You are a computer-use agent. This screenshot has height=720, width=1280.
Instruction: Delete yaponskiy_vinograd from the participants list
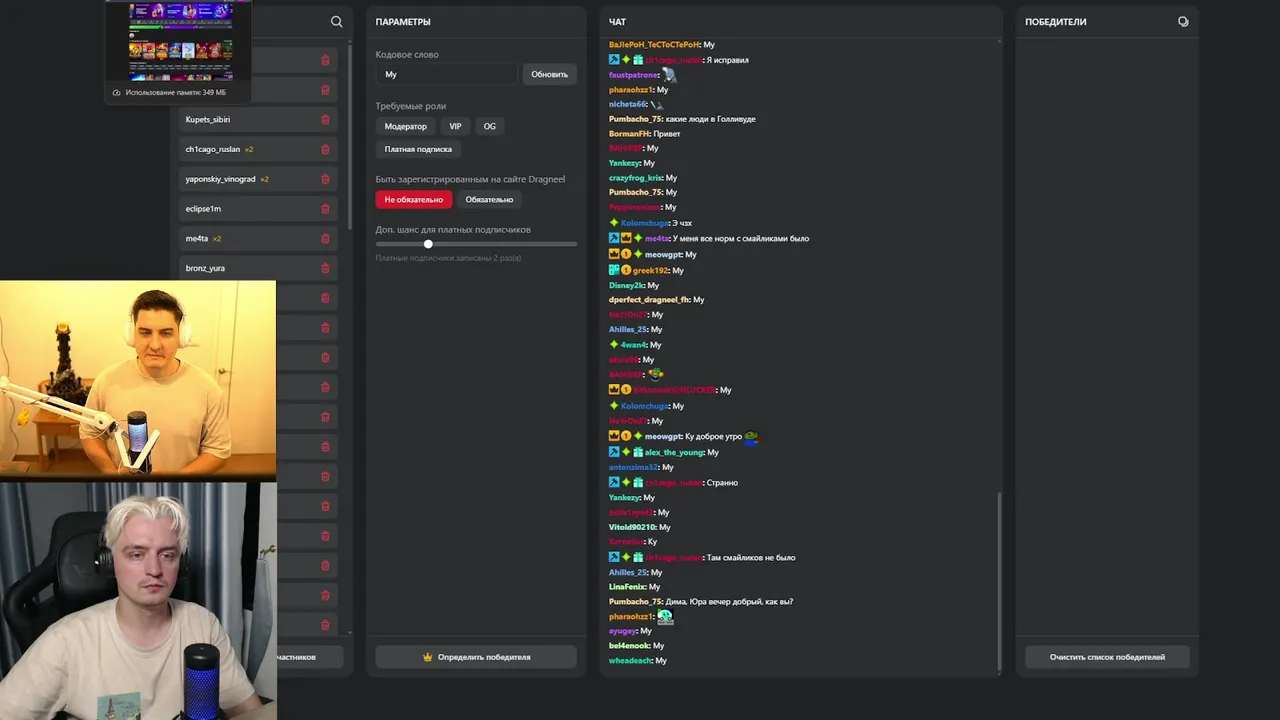[x=325, y=179]
